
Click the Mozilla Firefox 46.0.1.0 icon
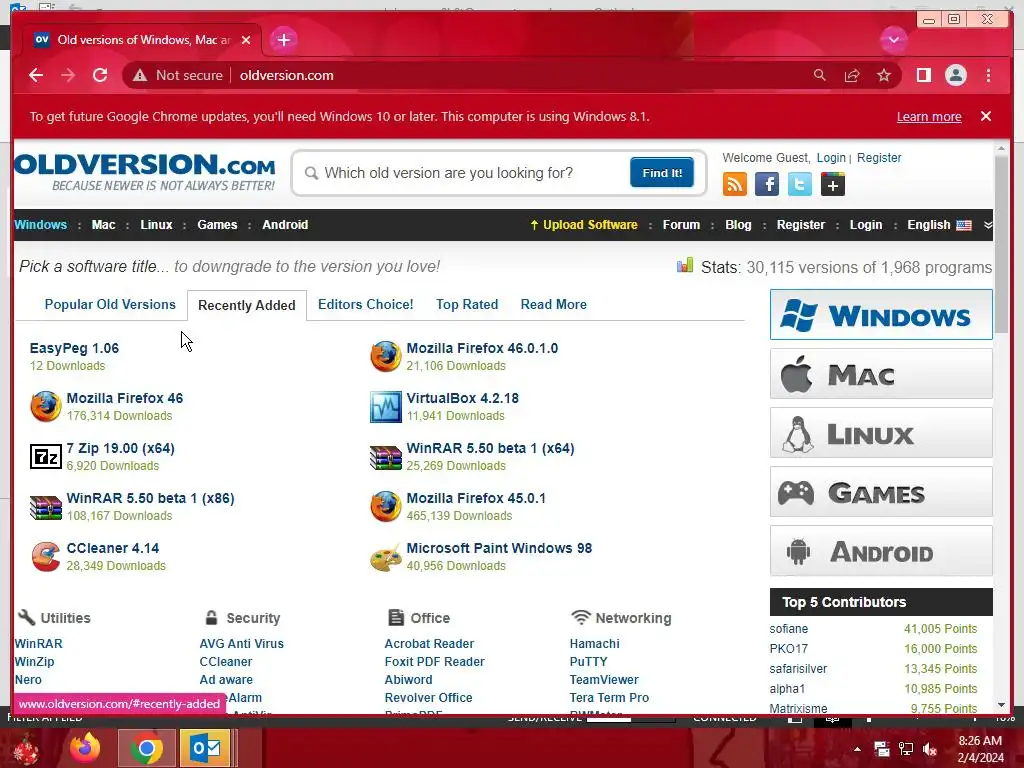point(385,357)
